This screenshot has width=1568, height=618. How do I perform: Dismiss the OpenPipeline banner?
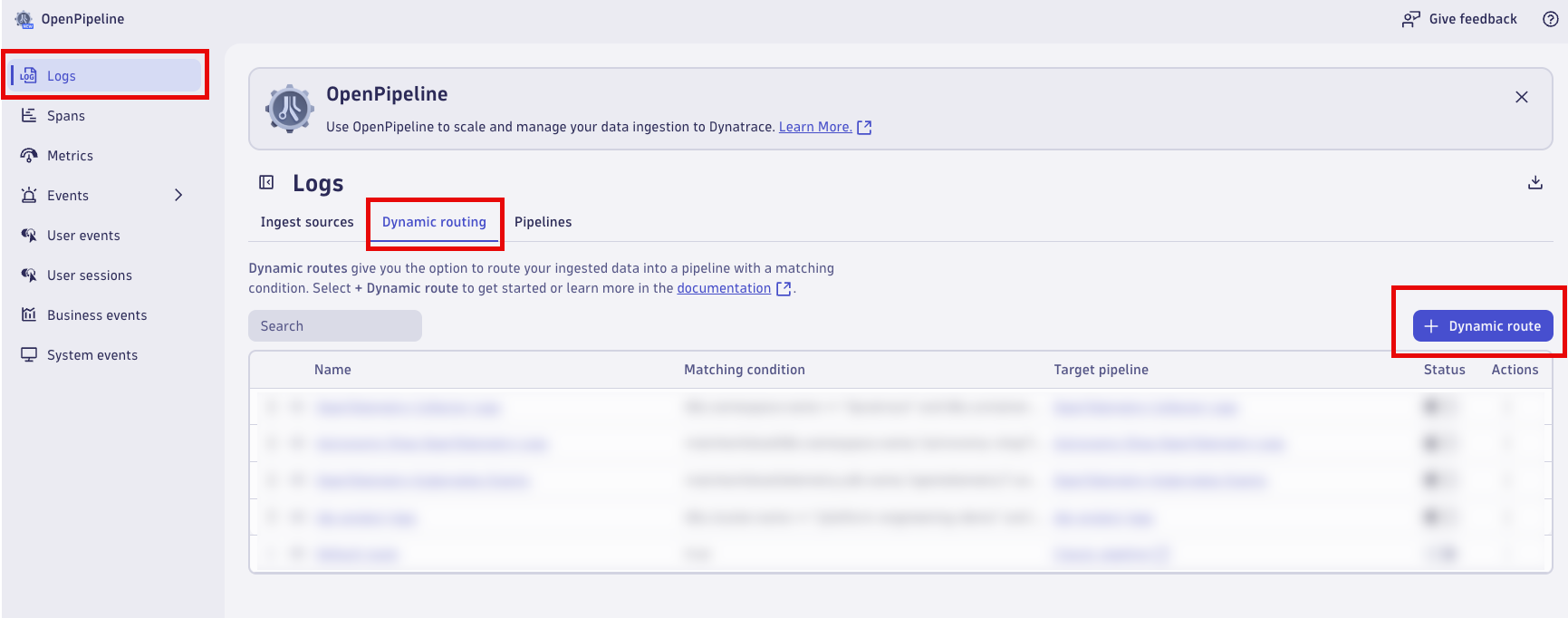click(1522, 97)
